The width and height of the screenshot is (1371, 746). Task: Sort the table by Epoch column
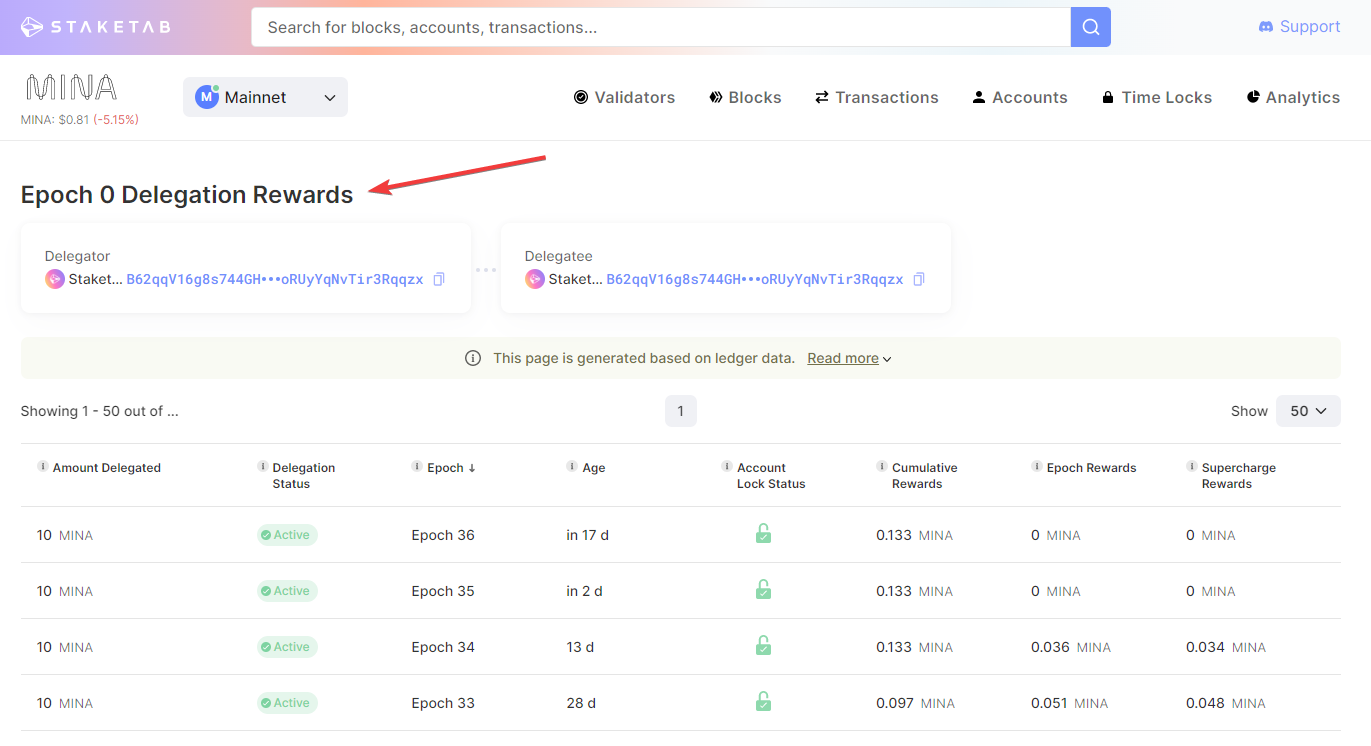click(450, 468)
